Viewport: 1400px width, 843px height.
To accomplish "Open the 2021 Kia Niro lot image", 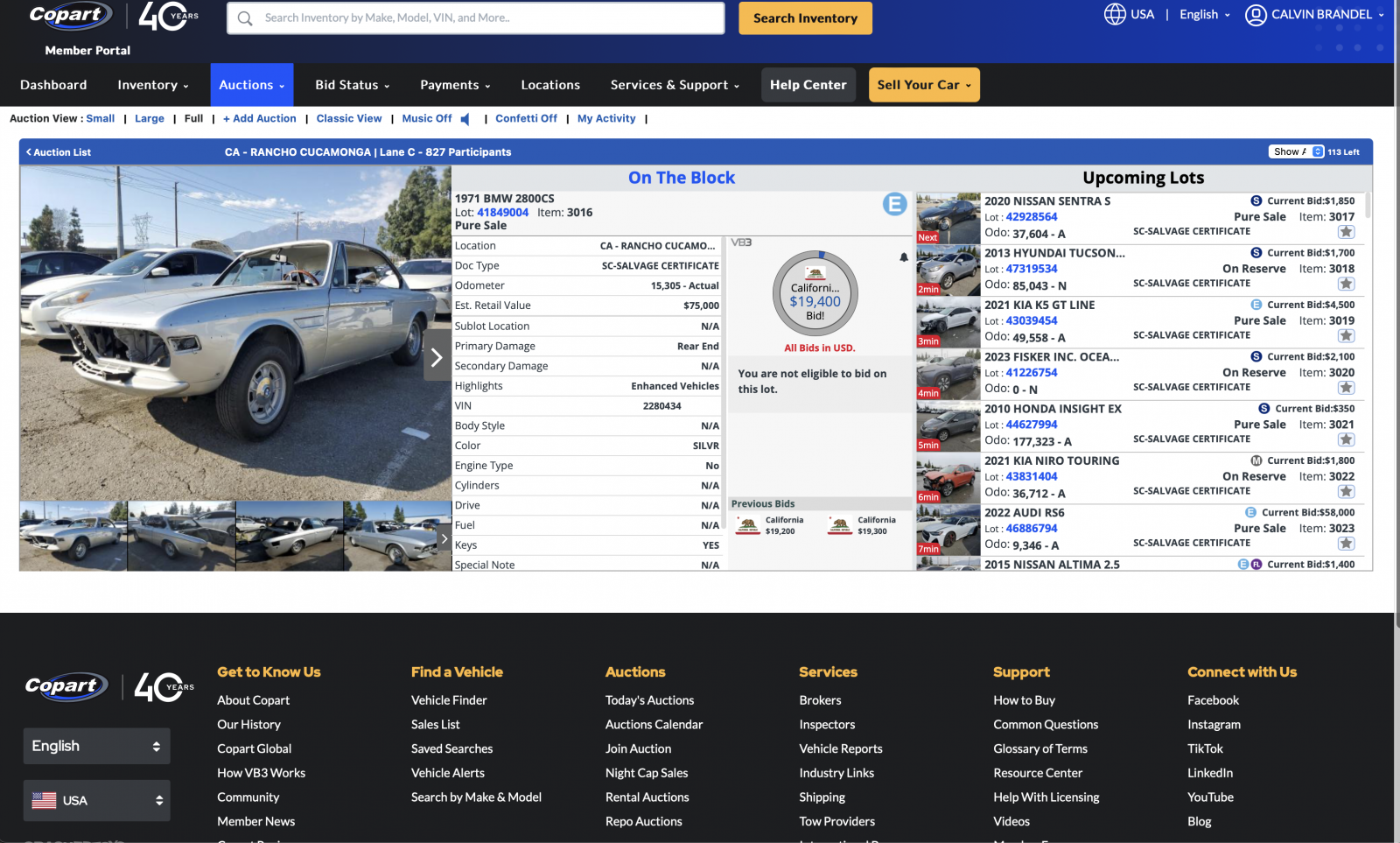I will click(x=948, y=479).
